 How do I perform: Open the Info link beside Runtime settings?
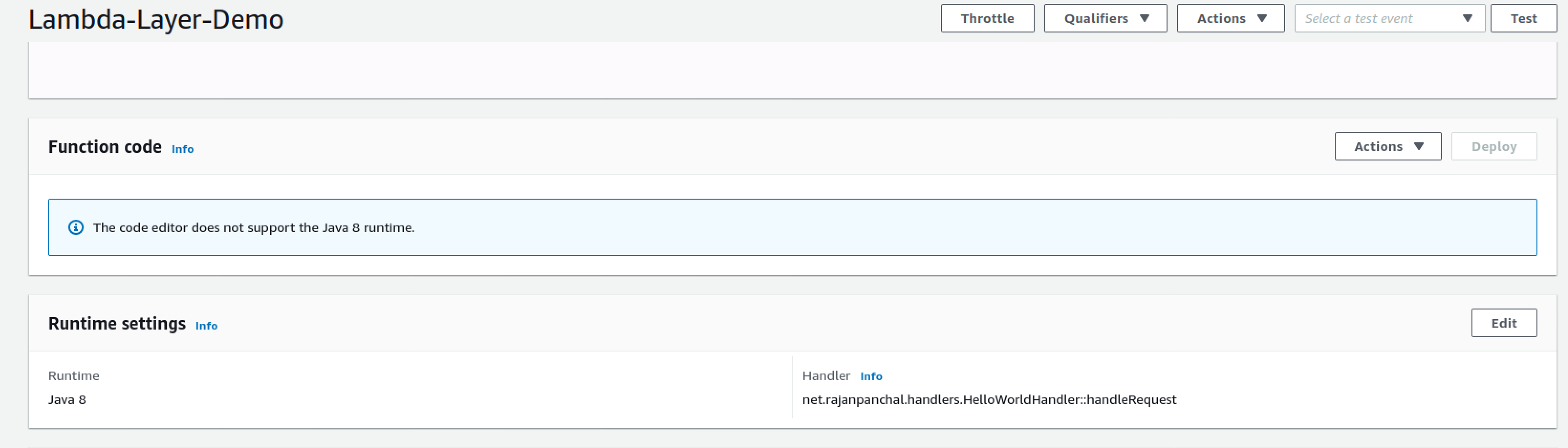206,326
